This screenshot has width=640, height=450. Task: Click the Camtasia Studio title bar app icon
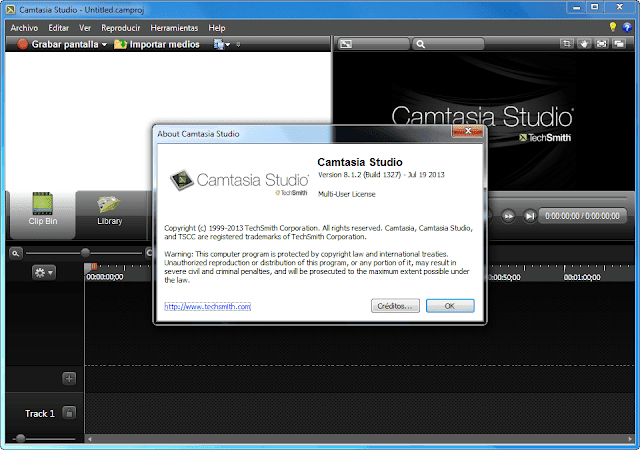point(11,10)
